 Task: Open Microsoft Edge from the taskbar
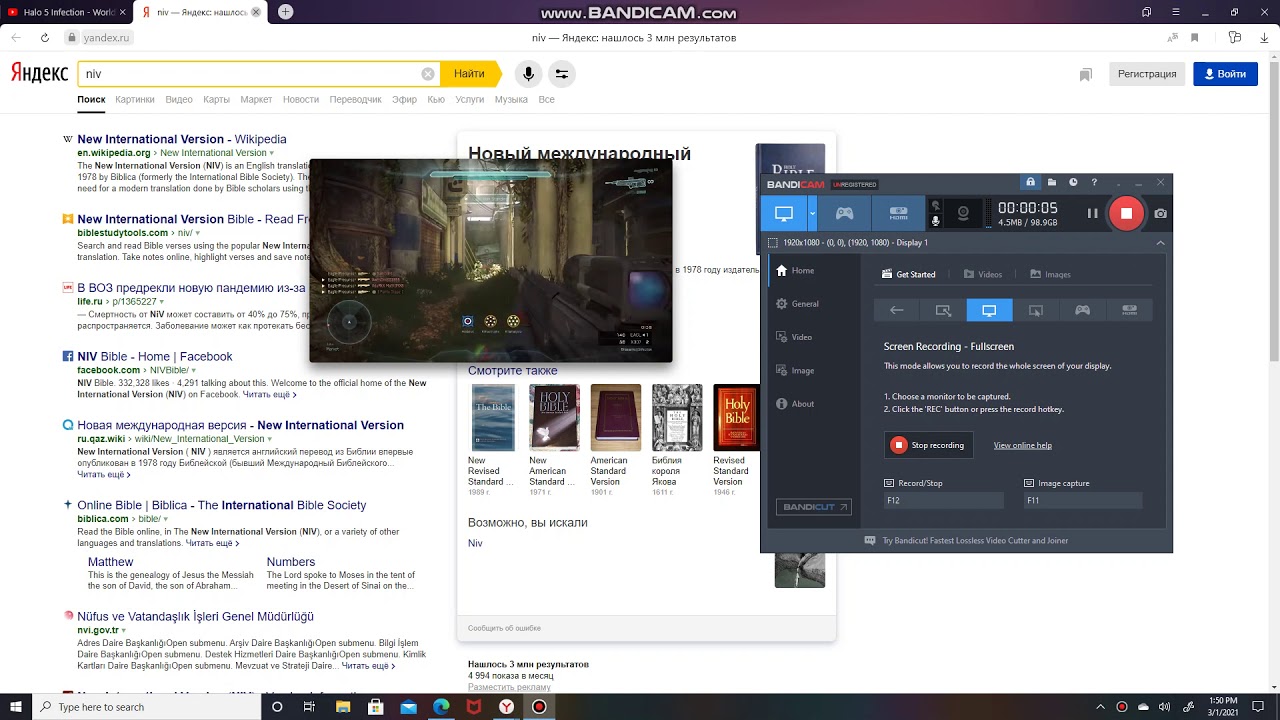(441, 707)
